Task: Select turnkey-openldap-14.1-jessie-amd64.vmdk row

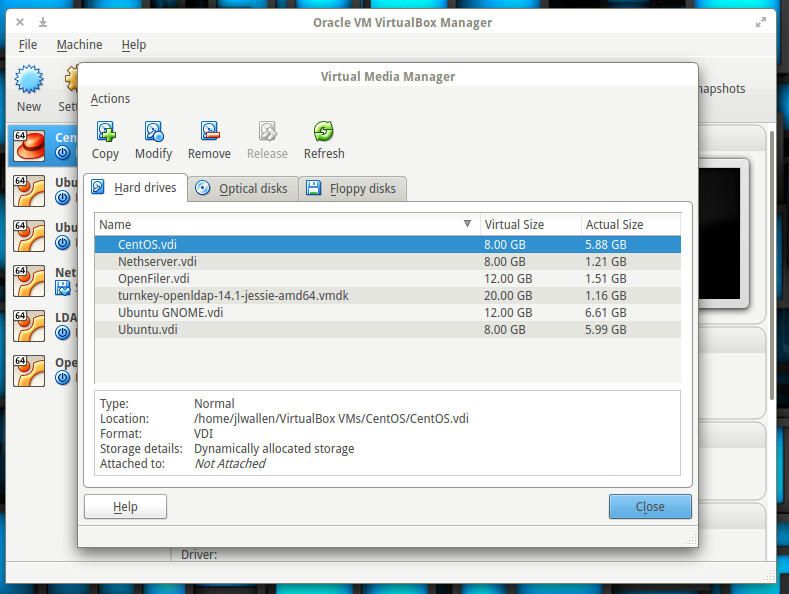Action: click(387, 295)
